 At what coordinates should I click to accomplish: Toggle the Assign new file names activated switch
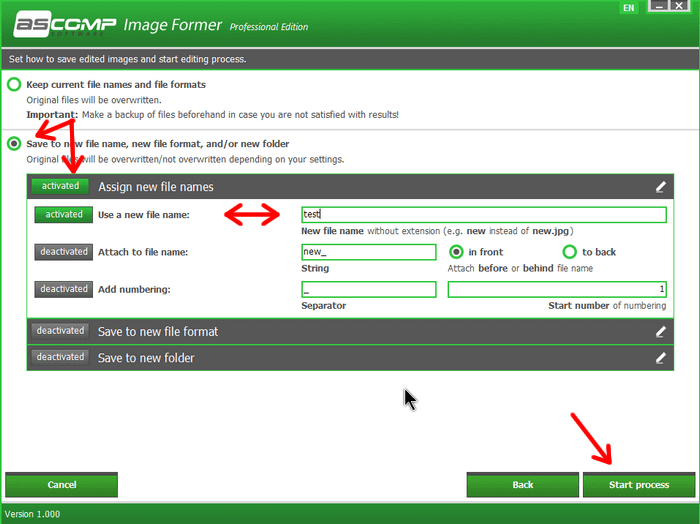tap(60, 186)
